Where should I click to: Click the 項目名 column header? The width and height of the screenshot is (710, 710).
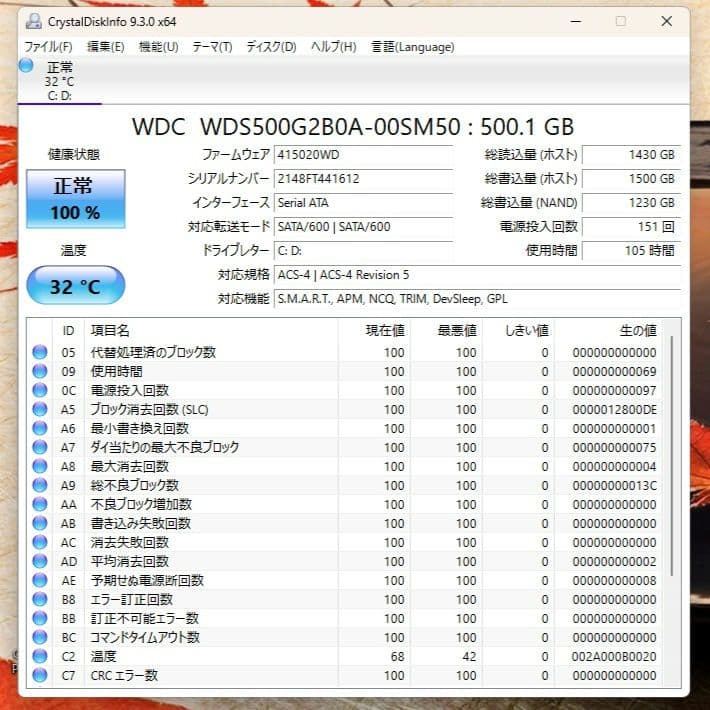[x=211, y=331]
